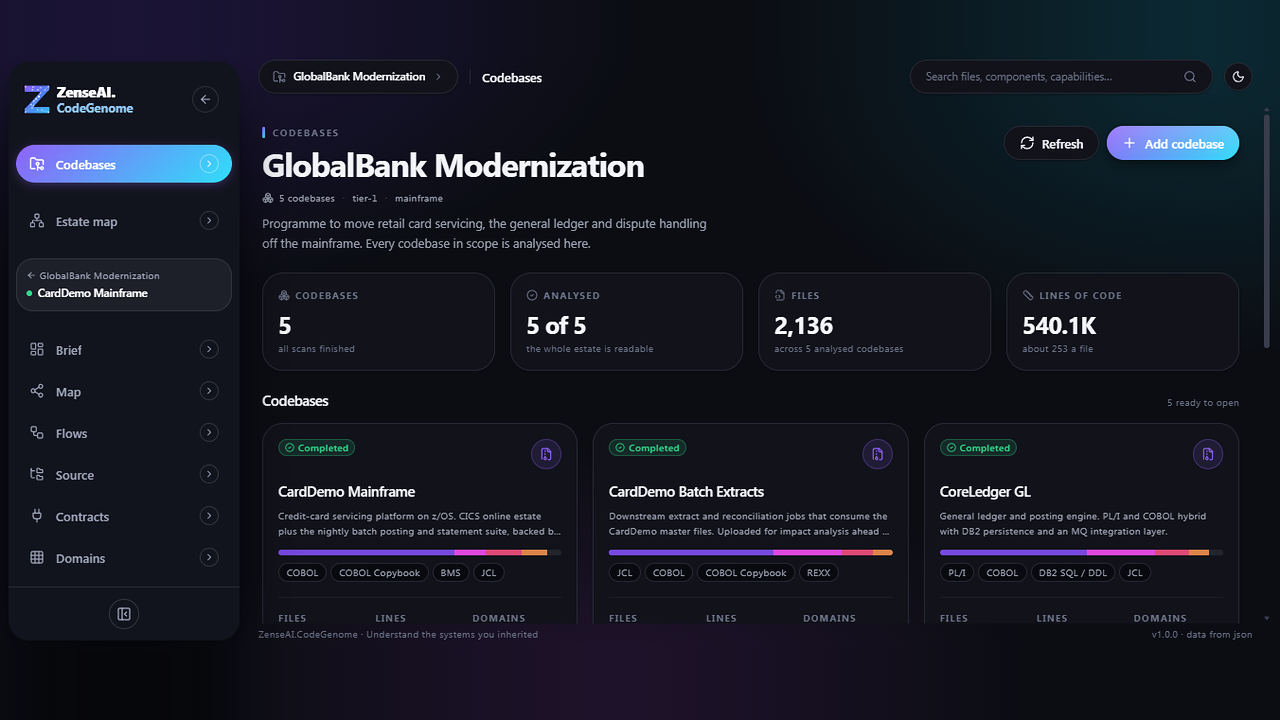The image size is (1280, 720).
Task: Open file icon on CardDemo Batch Extracts card
Action: point(877,454)
